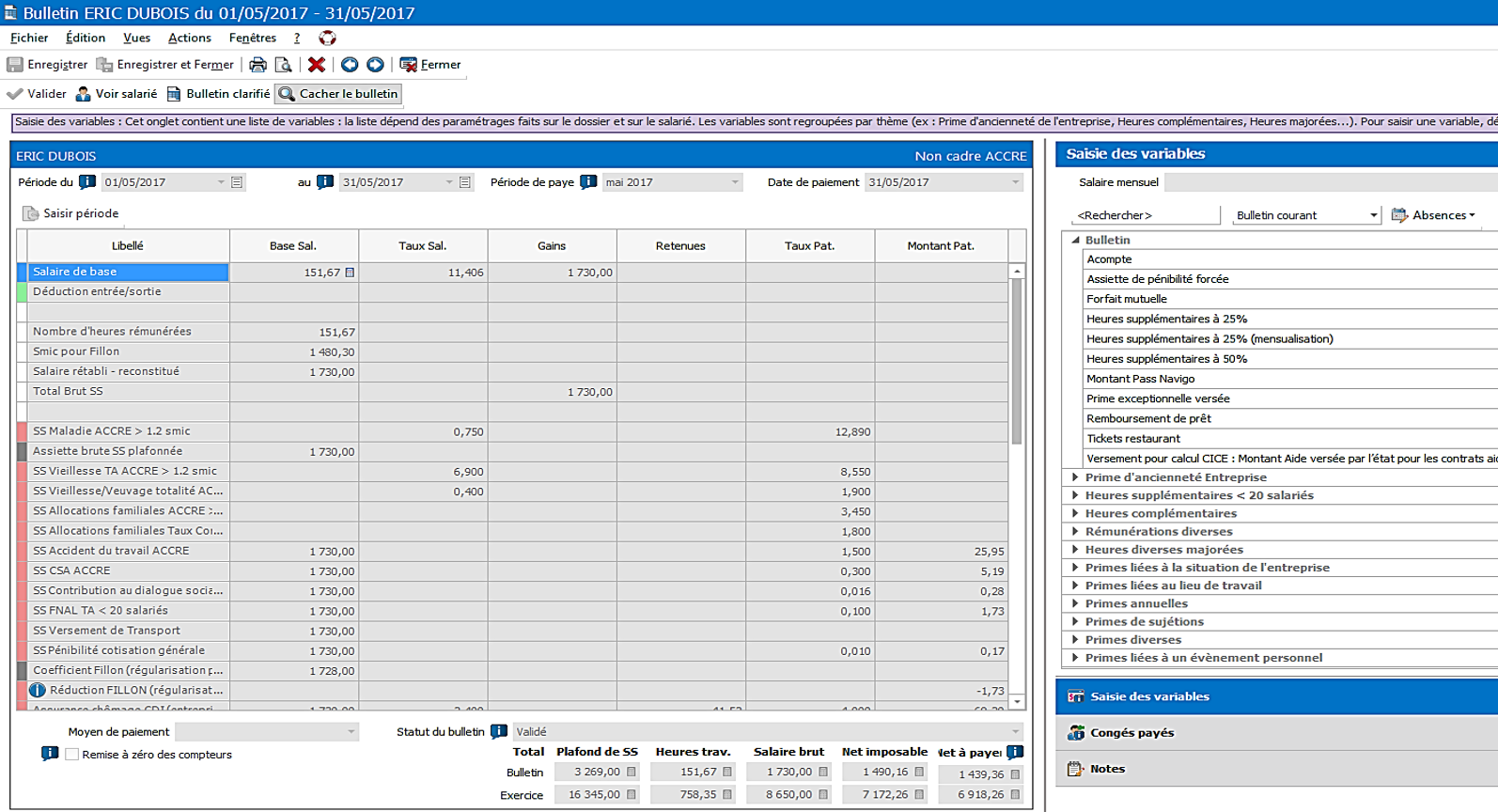Collapse the Bulletin tree node
This screenshot has height=812, width=1498.
click(x=1075, y=241)
